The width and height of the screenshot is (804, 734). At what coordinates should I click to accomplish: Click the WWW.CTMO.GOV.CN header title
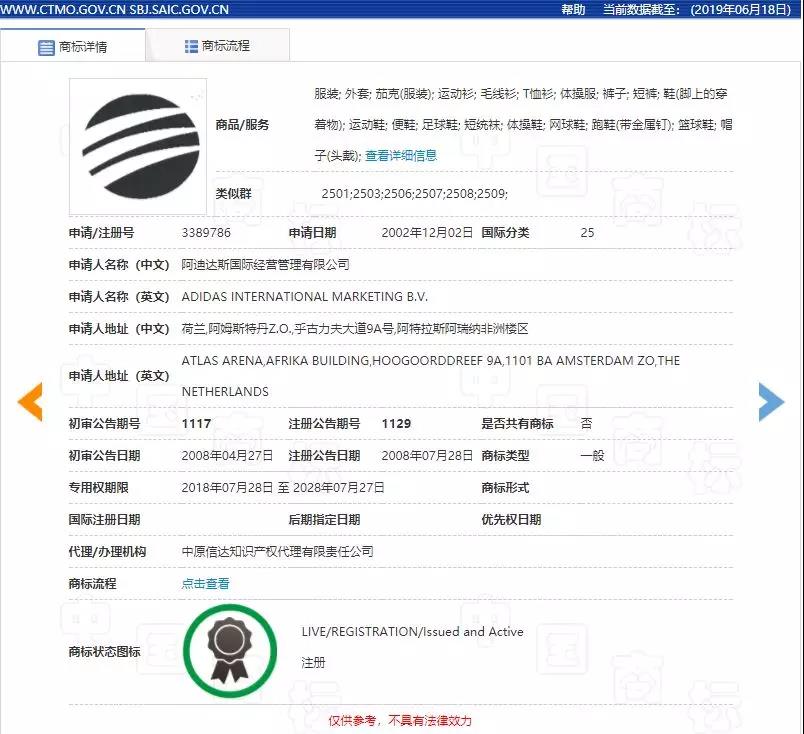[118, 9]
